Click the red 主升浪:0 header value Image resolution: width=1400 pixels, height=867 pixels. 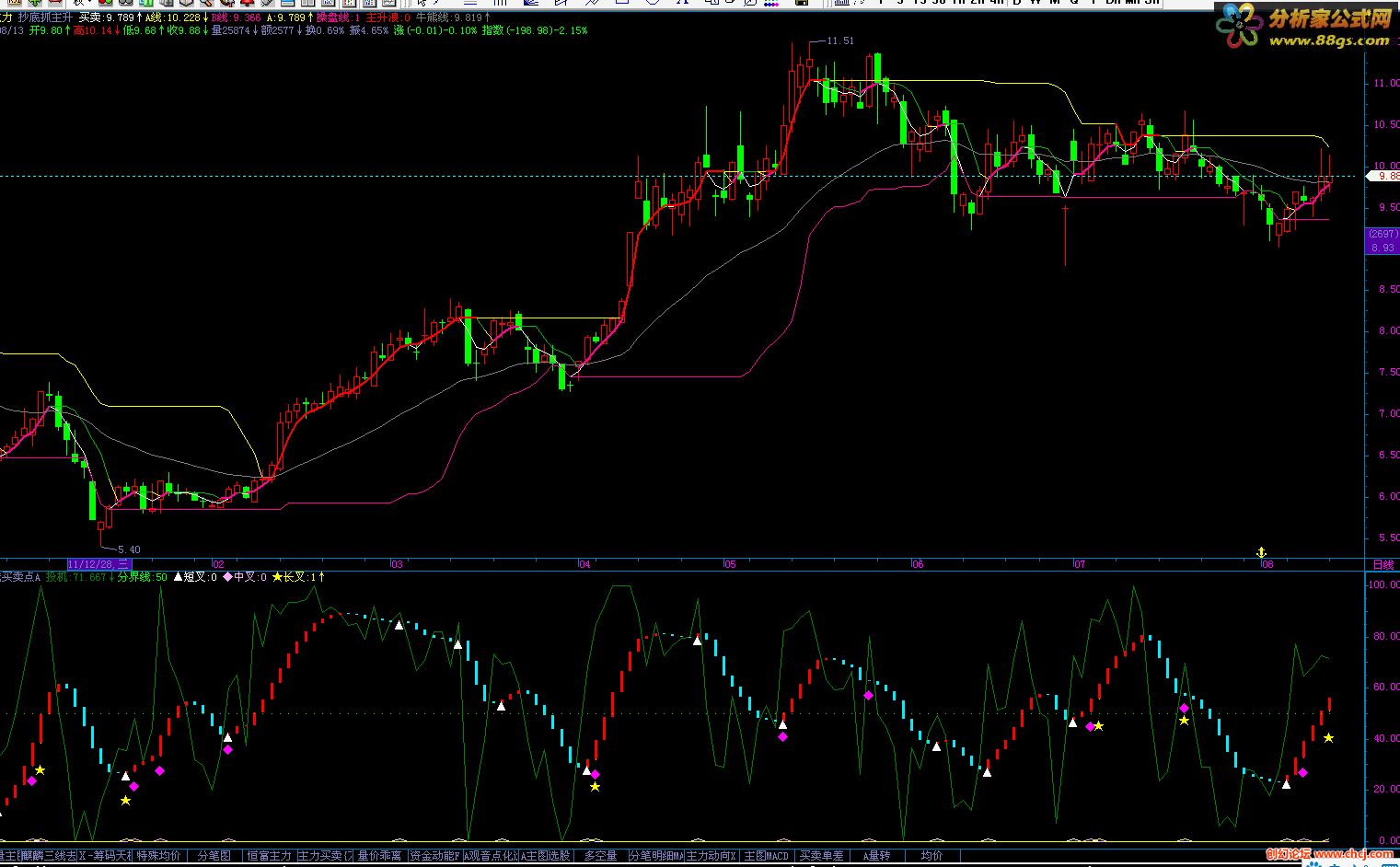click(388, 17)
